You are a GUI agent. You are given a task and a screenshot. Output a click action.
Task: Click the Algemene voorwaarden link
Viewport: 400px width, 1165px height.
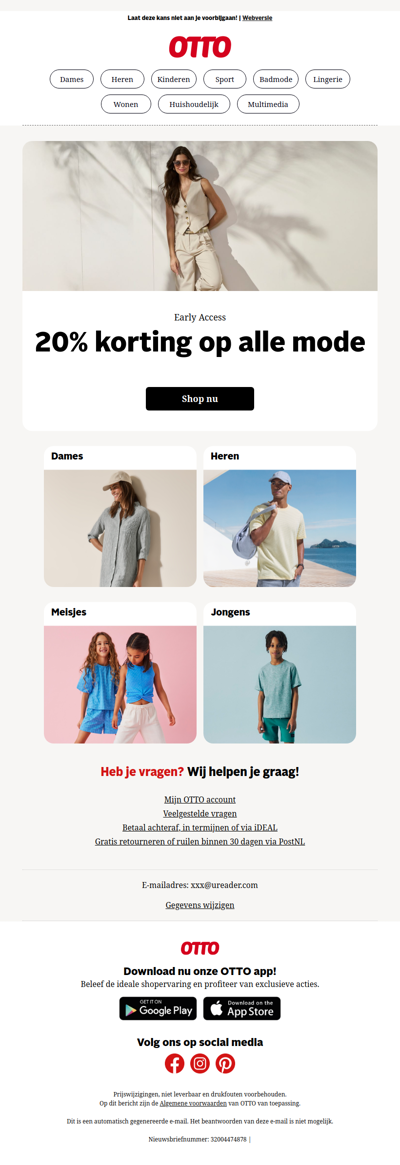click(x=190, y=1104)
